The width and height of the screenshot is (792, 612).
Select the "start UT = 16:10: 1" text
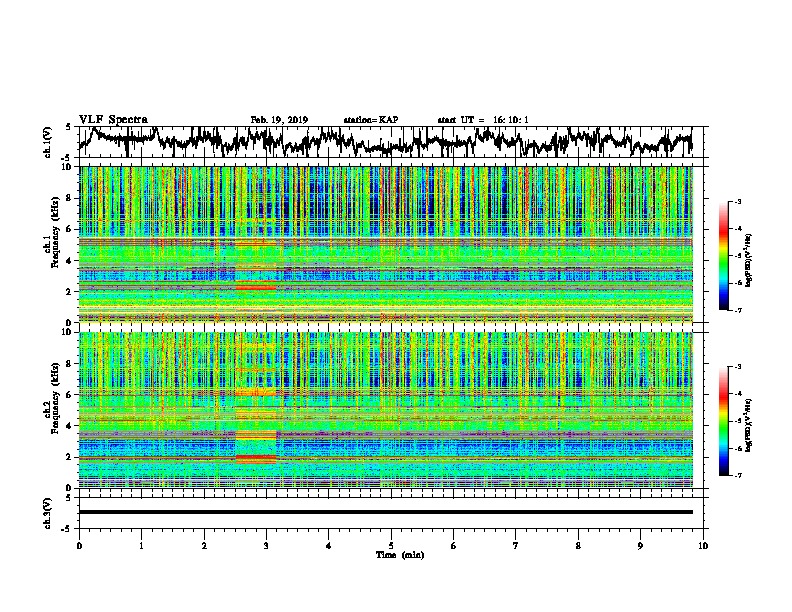[x=483, y=120]
